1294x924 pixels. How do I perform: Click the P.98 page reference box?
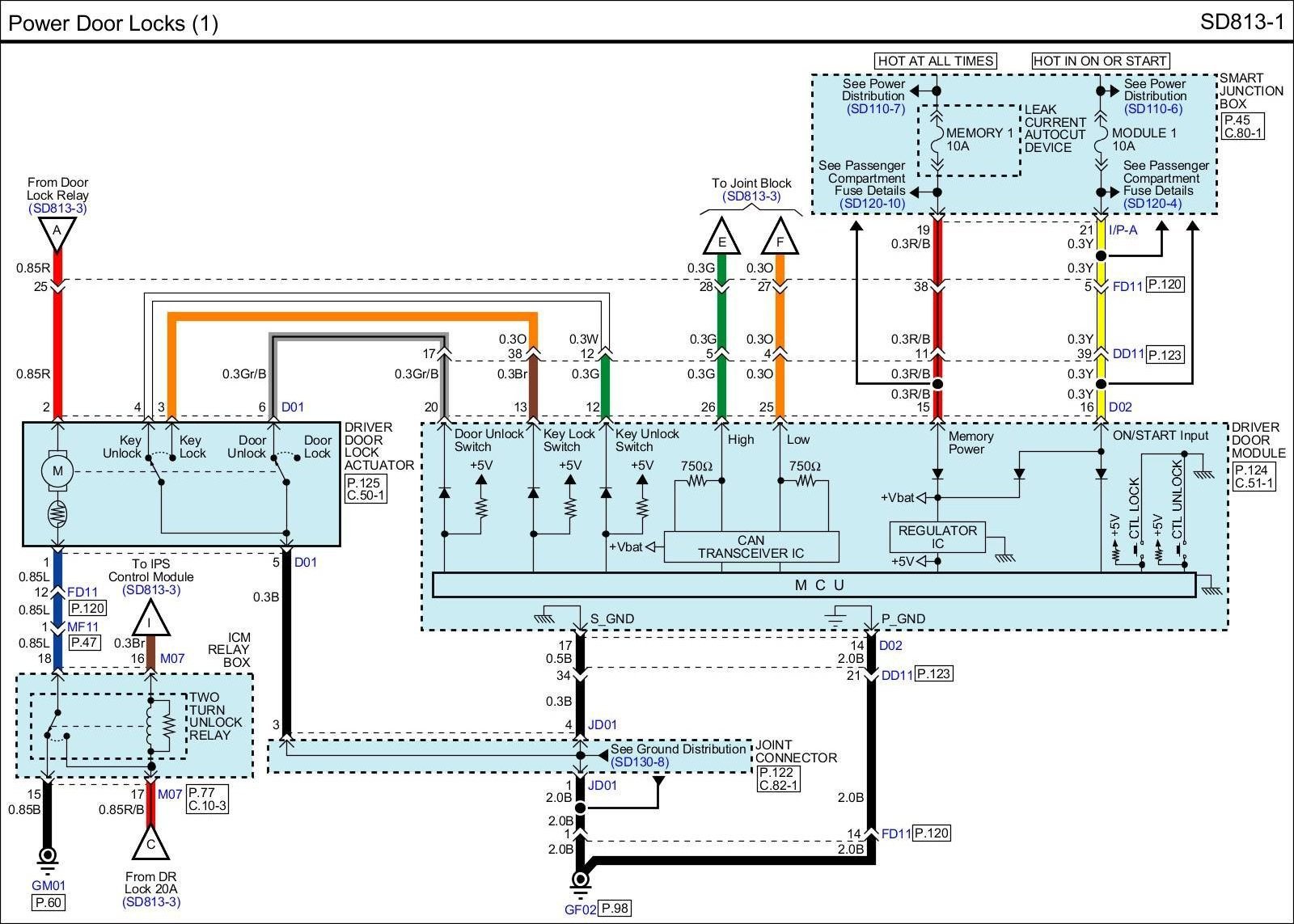tap(615, 908)
